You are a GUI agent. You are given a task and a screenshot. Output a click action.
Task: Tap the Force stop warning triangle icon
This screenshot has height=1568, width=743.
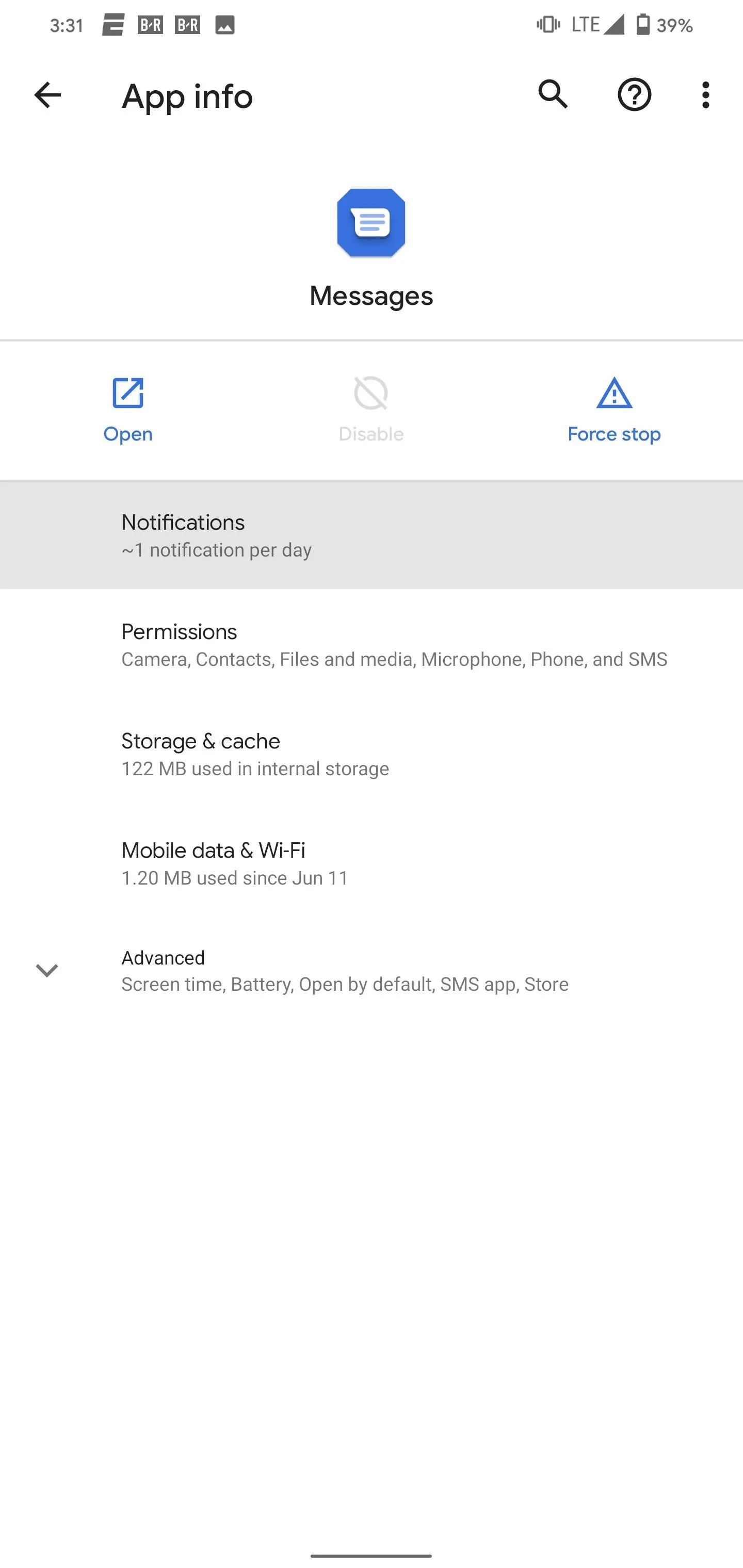pos(614,393)
